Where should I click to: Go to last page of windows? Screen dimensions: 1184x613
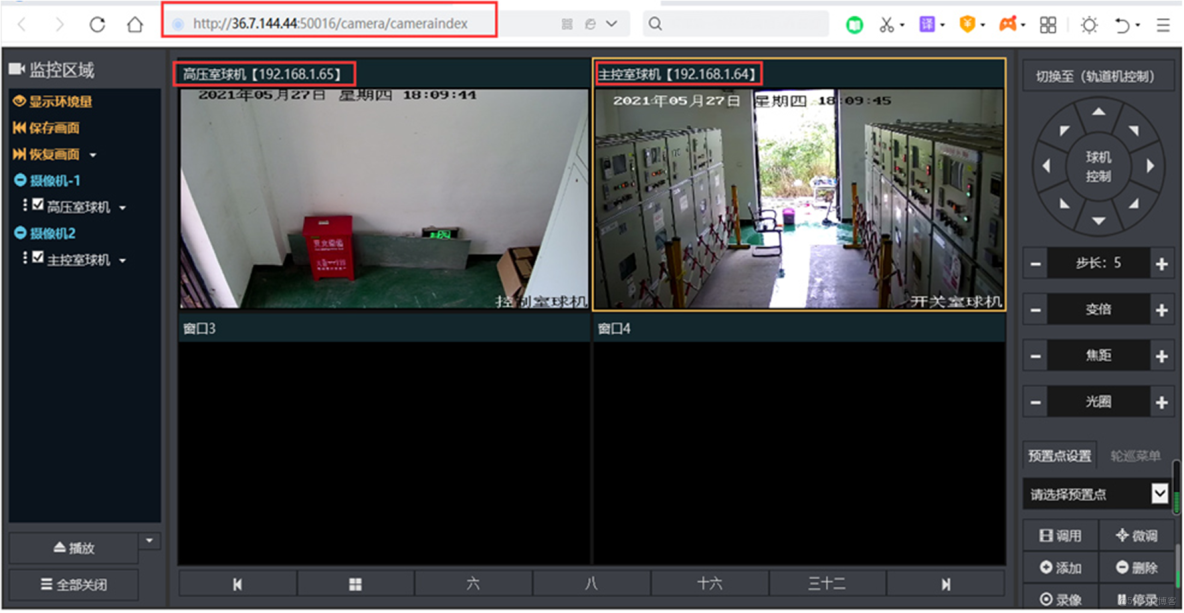[946, 584]
